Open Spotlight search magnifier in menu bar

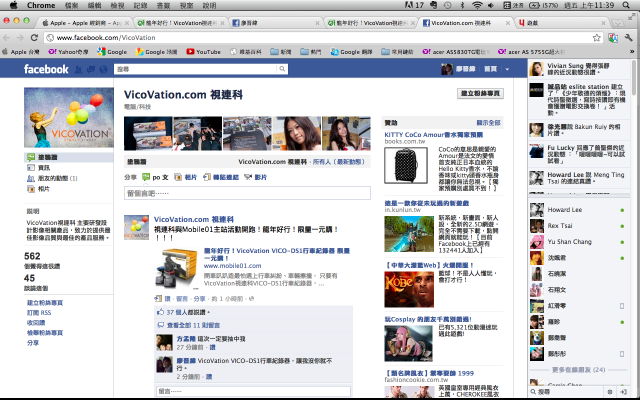[x=626, y=5]
